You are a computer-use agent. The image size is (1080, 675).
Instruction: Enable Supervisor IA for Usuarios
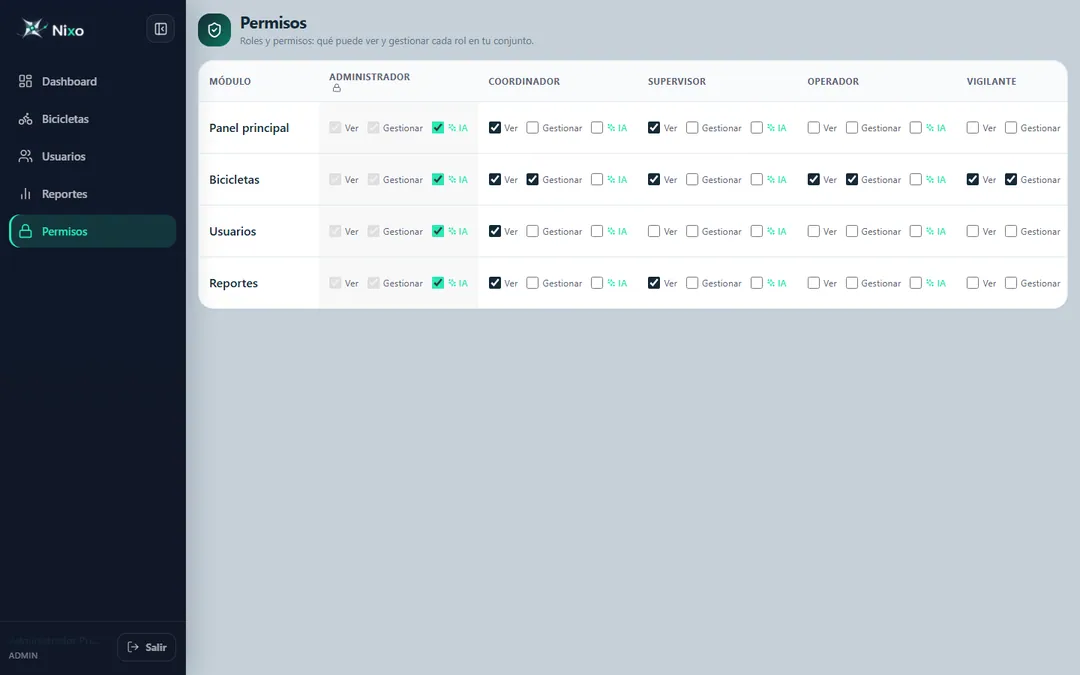[757, 231]
